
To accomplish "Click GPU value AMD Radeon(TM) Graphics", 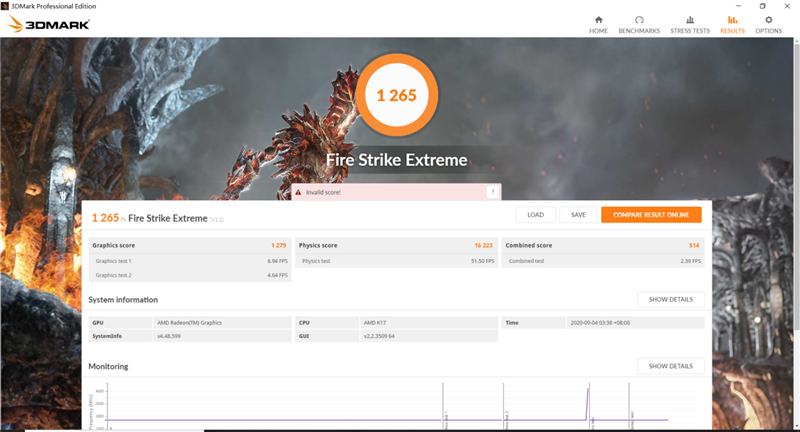I will (x=189, y=323).
